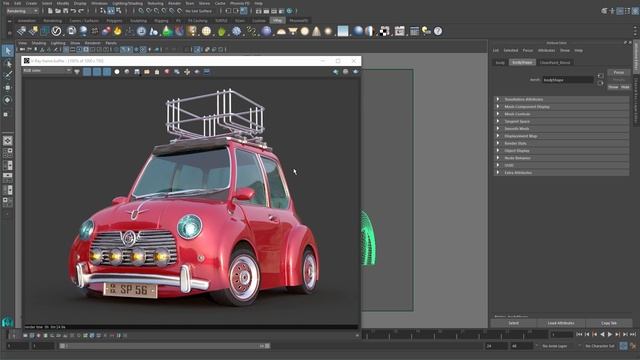Toggle the four-view layout button in toolbox
Viewport: 640px width, 360px height.
[x=8, y=153]
